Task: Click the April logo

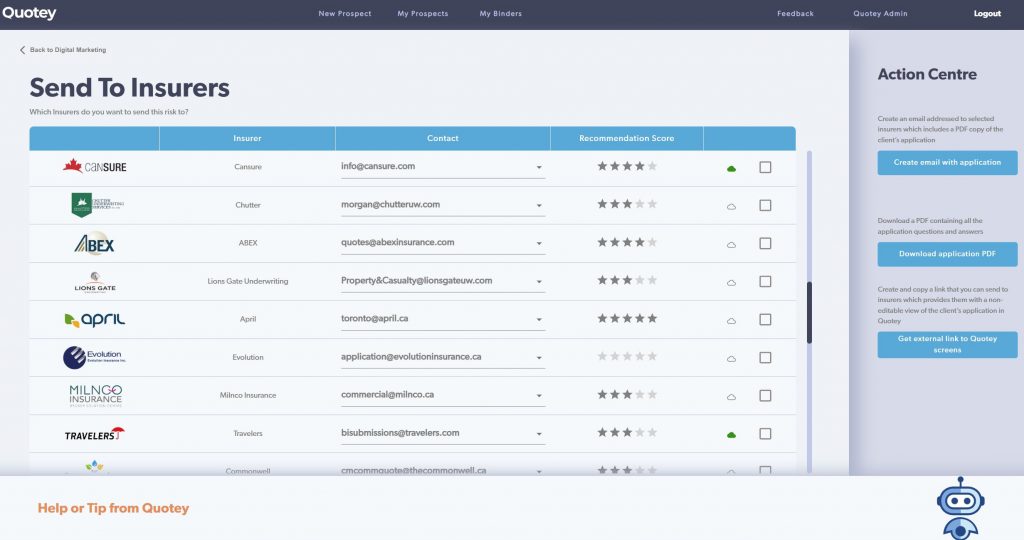Action: 95,319
